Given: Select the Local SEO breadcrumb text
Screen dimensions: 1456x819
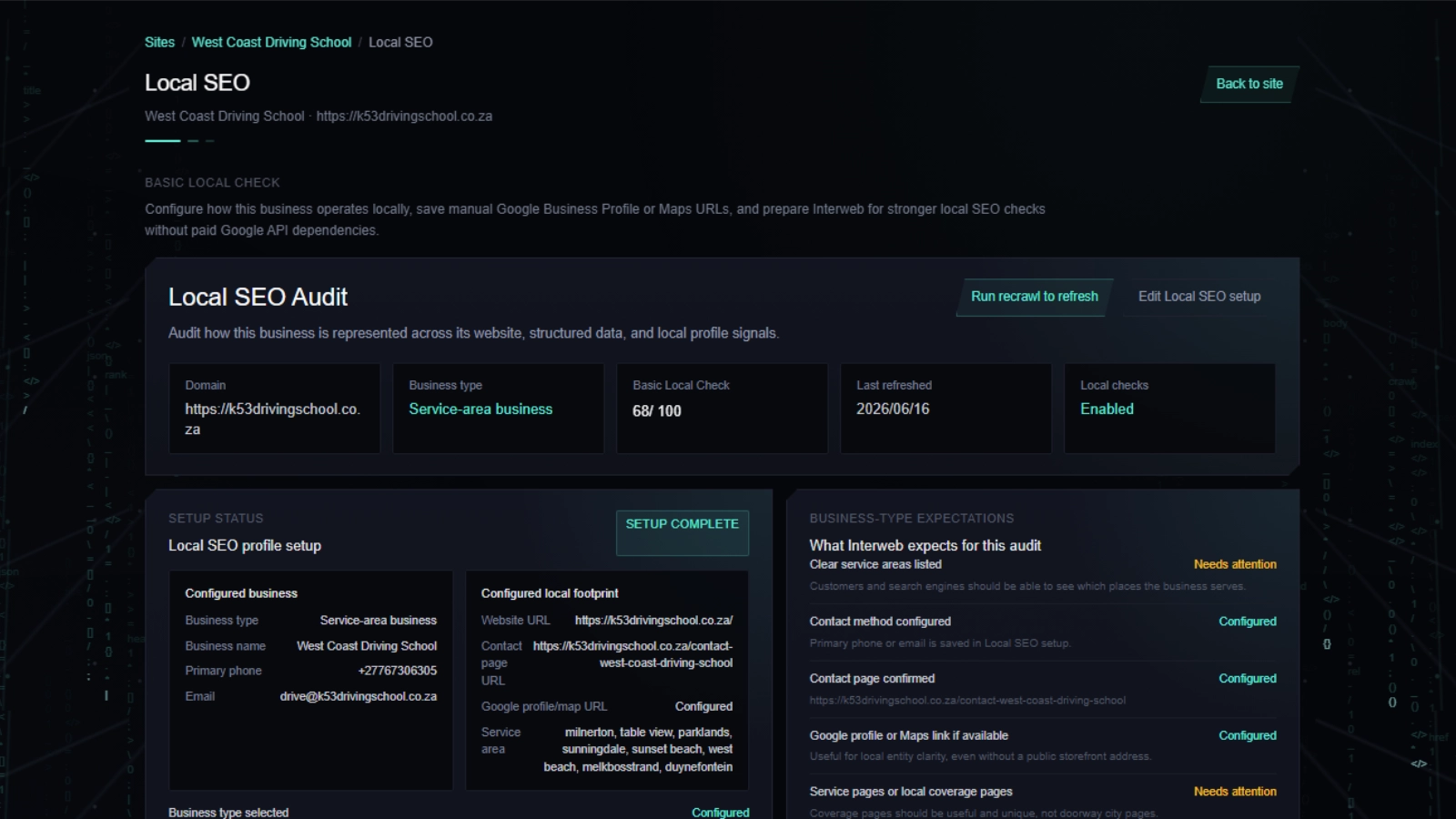Looking at the screenshot, I should tap(400, 42).
